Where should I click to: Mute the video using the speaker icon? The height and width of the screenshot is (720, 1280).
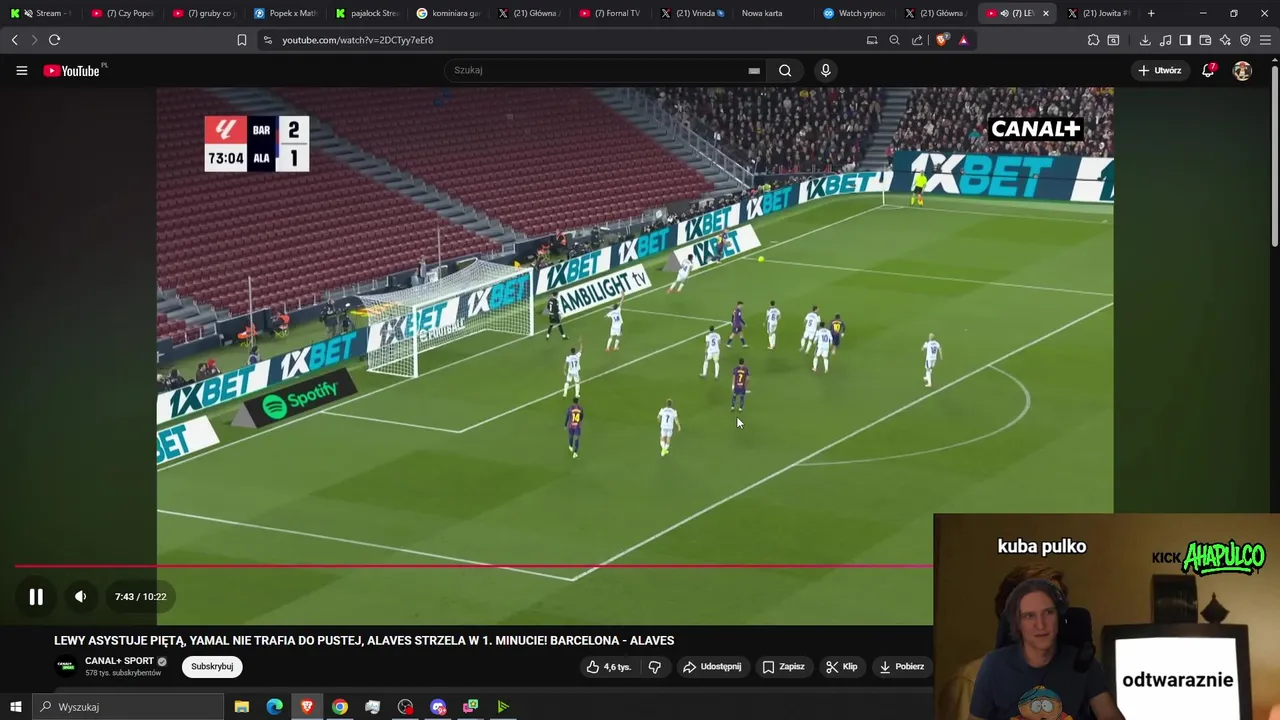pyautogui.click(x=81, y=597)
